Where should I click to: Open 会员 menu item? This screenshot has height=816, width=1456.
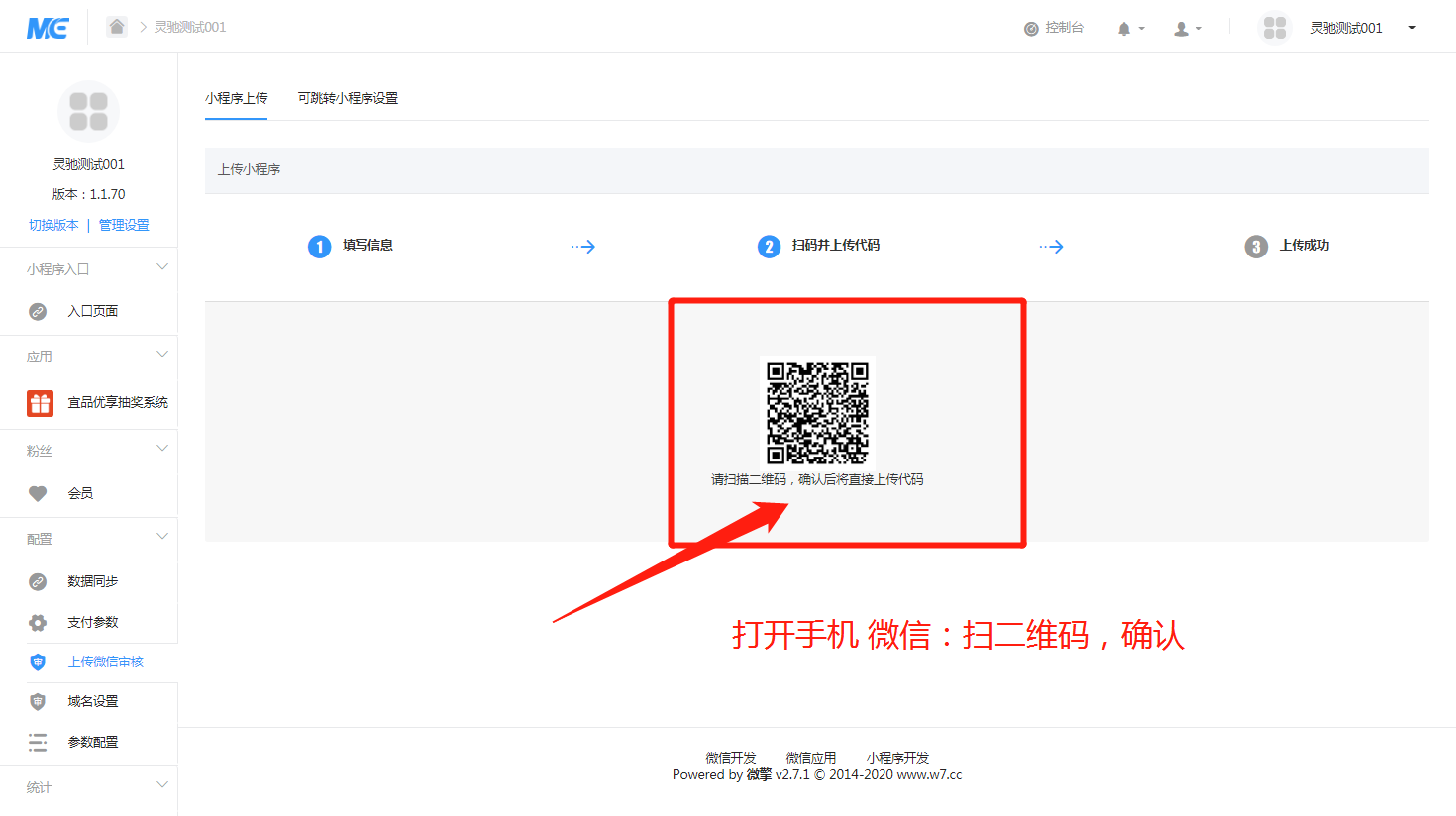[80, 493]
